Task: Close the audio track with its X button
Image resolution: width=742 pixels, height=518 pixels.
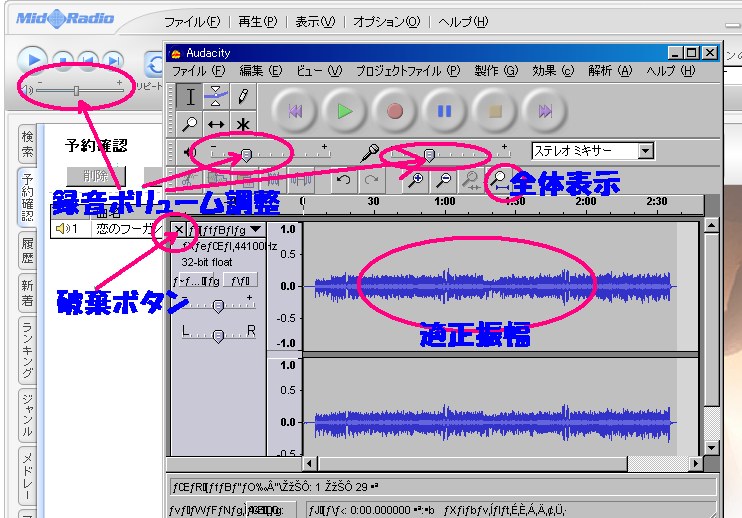Action: click(178, 230)
